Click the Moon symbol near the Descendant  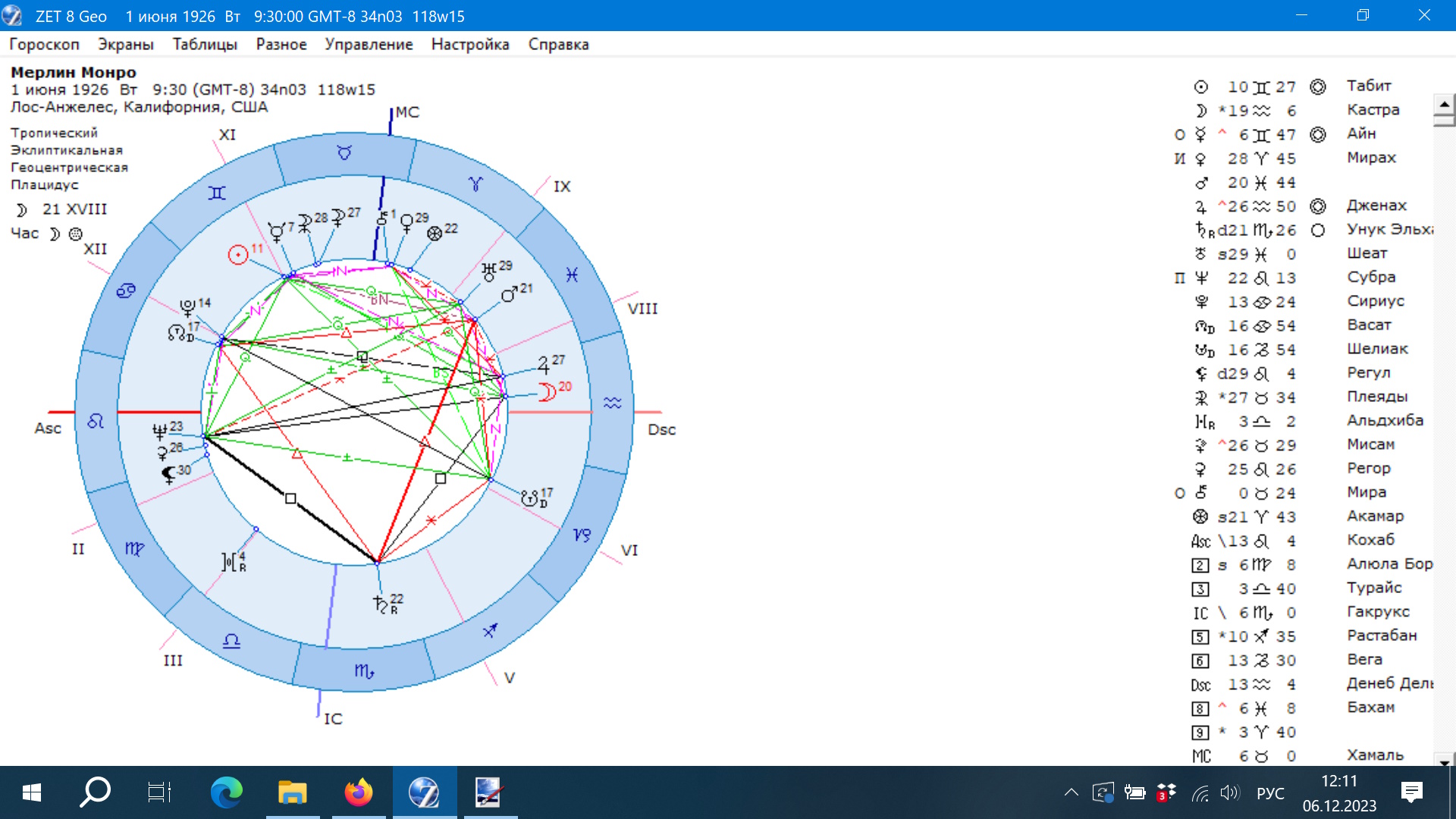(547, 392)
